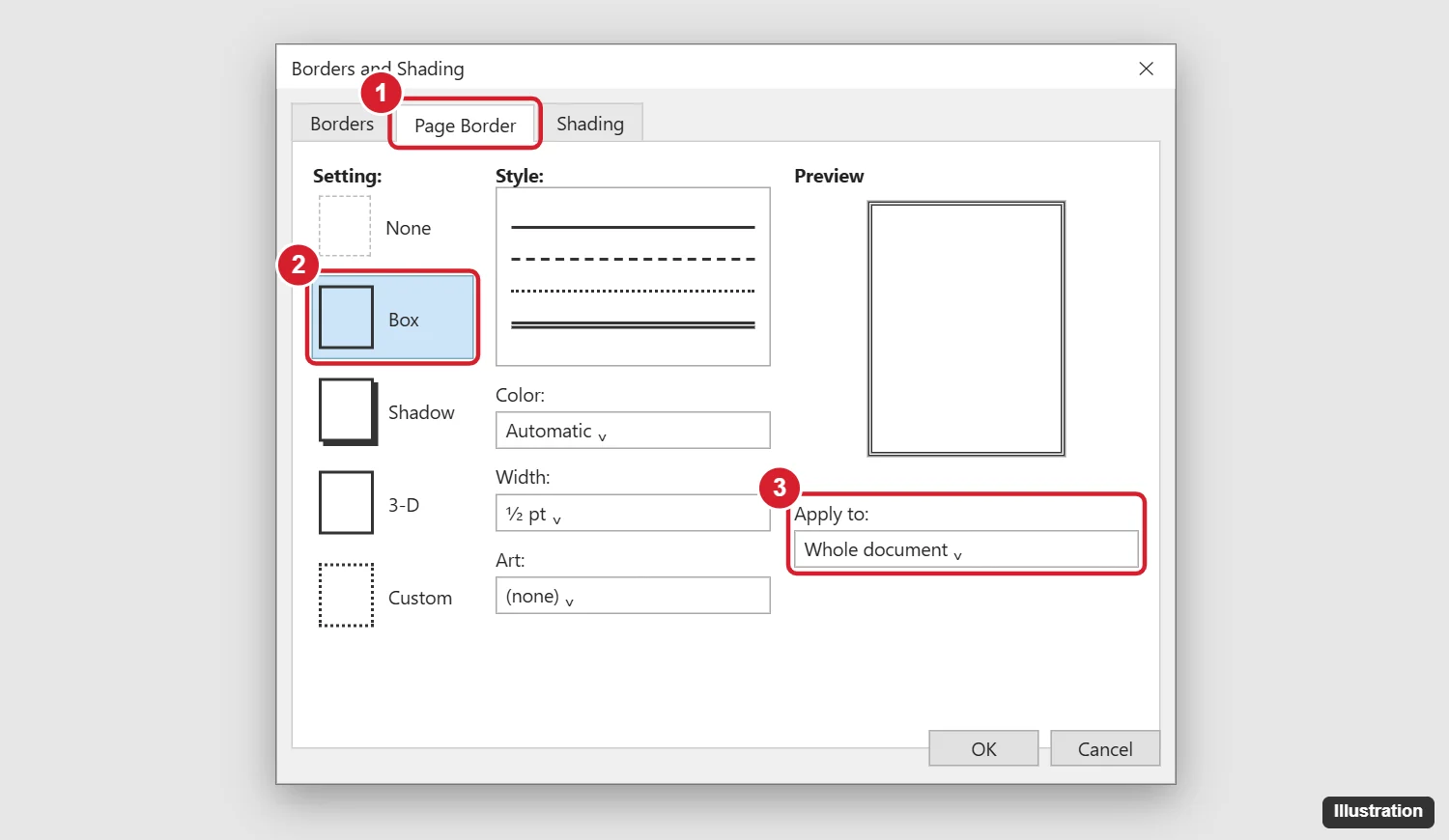Image resolution: width=1449 pixels, height=840 pixels.
Task: Click the 3-D setting label
Action: (404, 505)
